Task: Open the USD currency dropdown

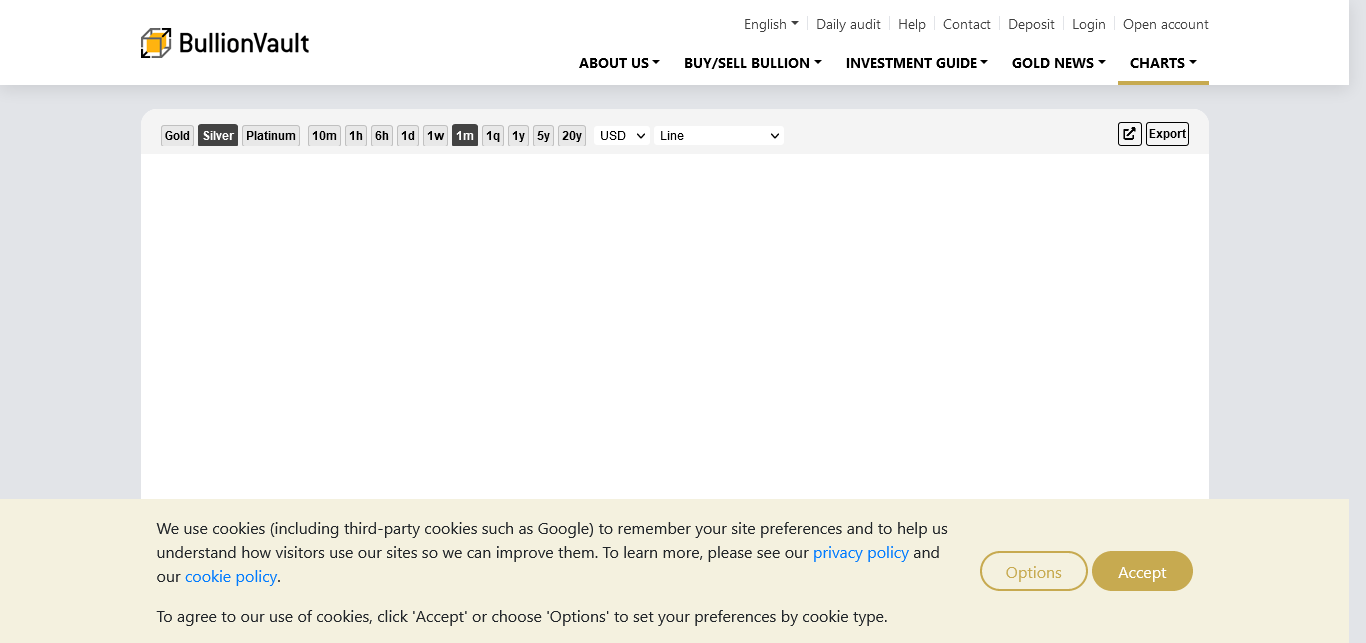Action: (x=622, y=136)
